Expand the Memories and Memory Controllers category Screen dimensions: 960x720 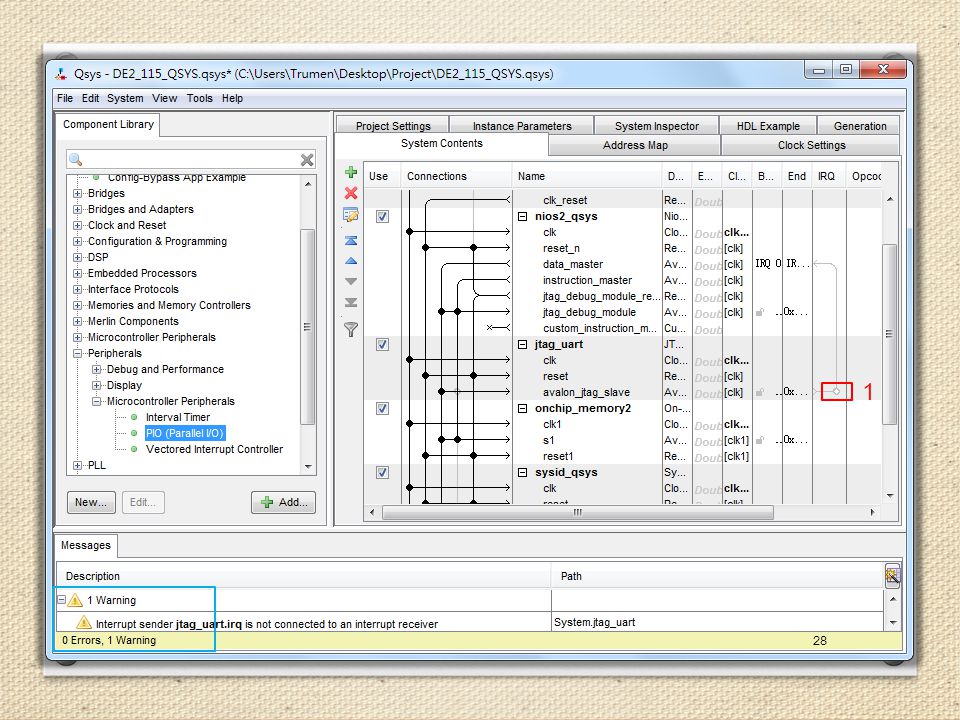[78, 305]
